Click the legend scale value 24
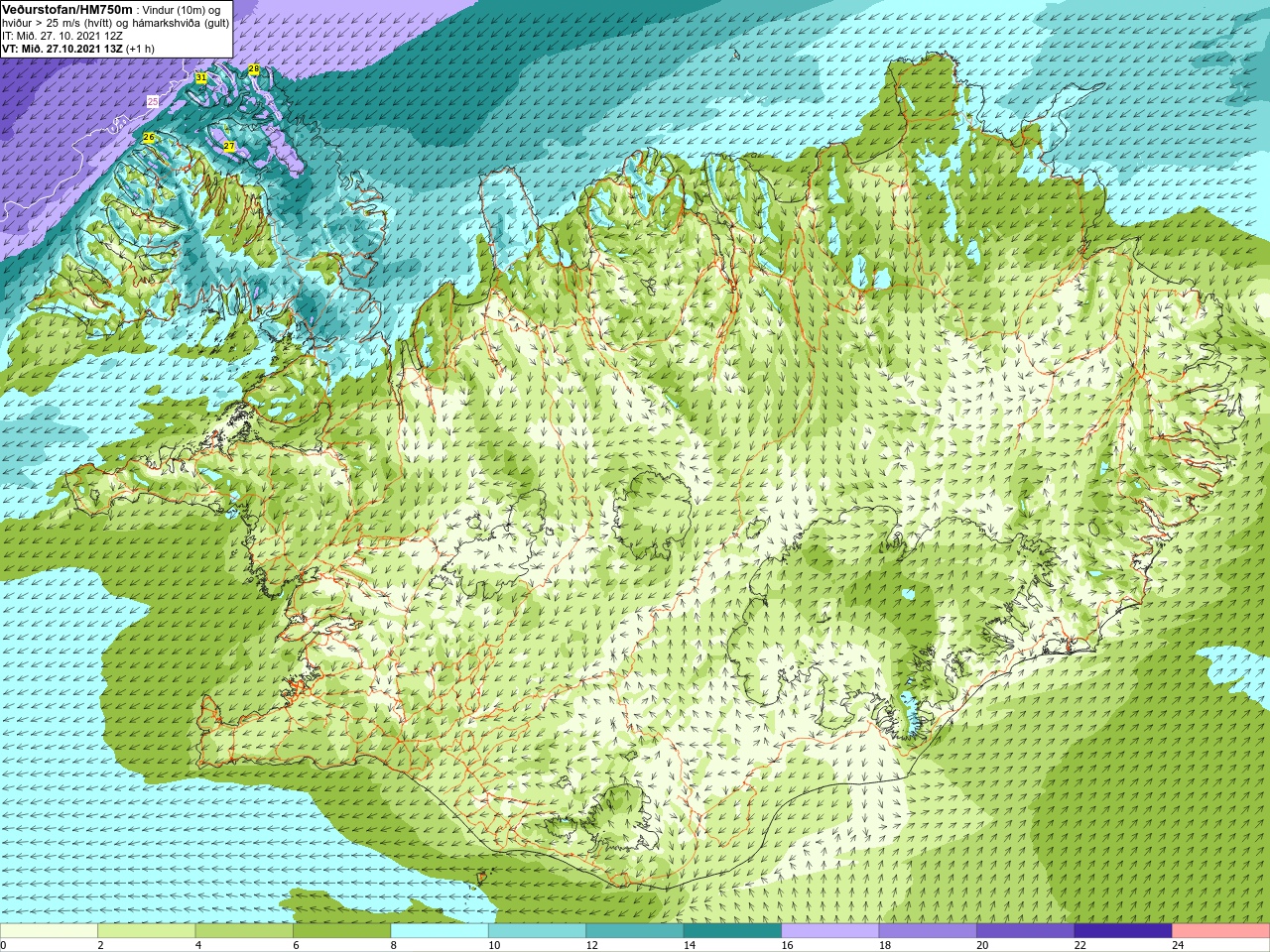 pyautogui.click(x=1178, y=945)
